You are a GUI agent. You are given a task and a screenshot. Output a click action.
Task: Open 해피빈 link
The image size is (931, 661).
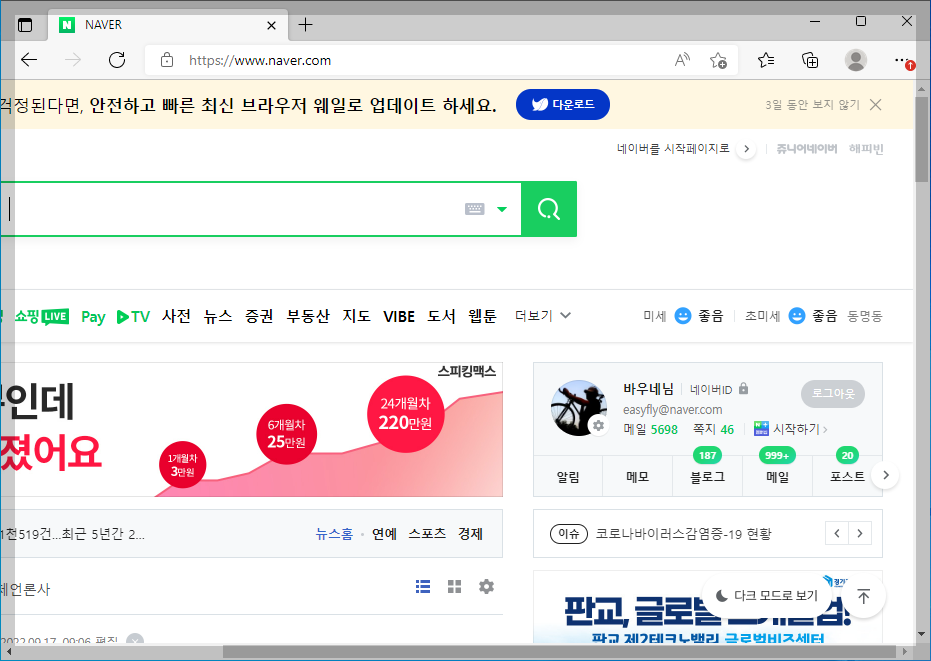(x=866, y=148)
